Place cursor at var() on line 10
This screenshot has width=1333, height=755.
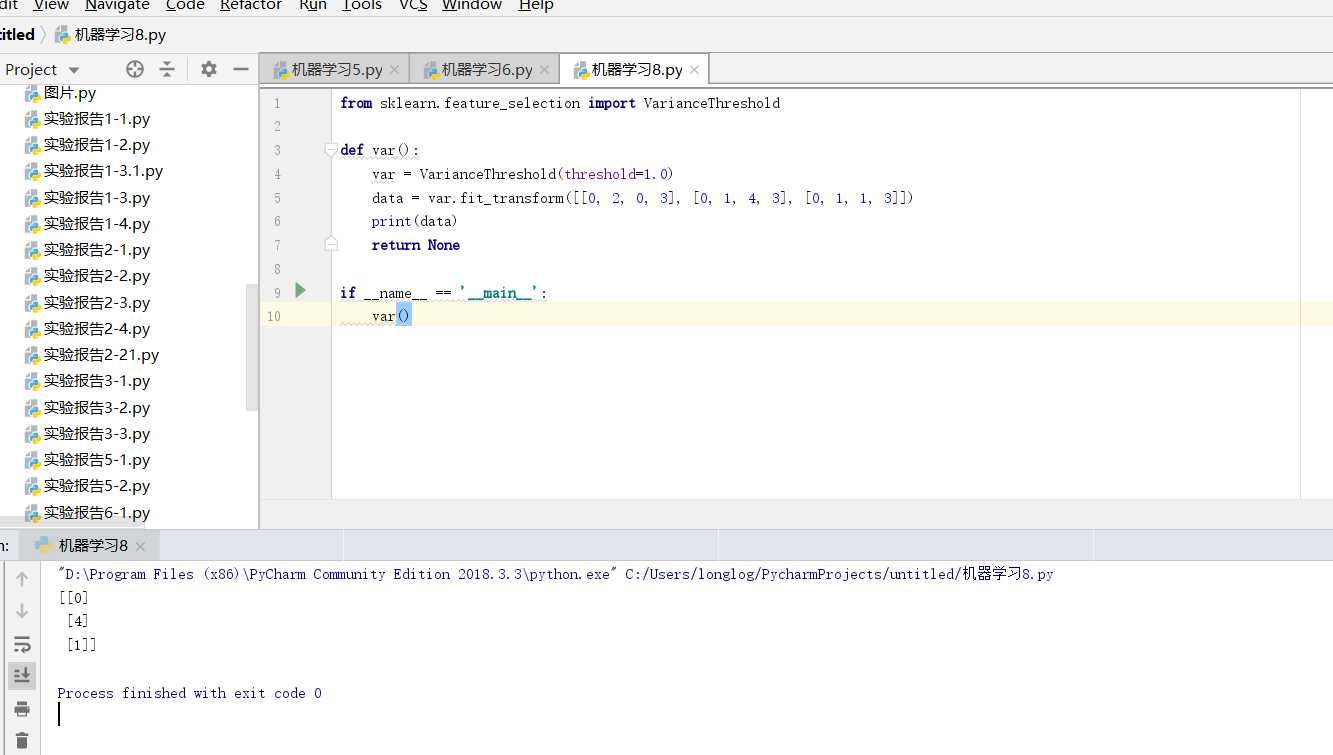click(x=391, y=316)
